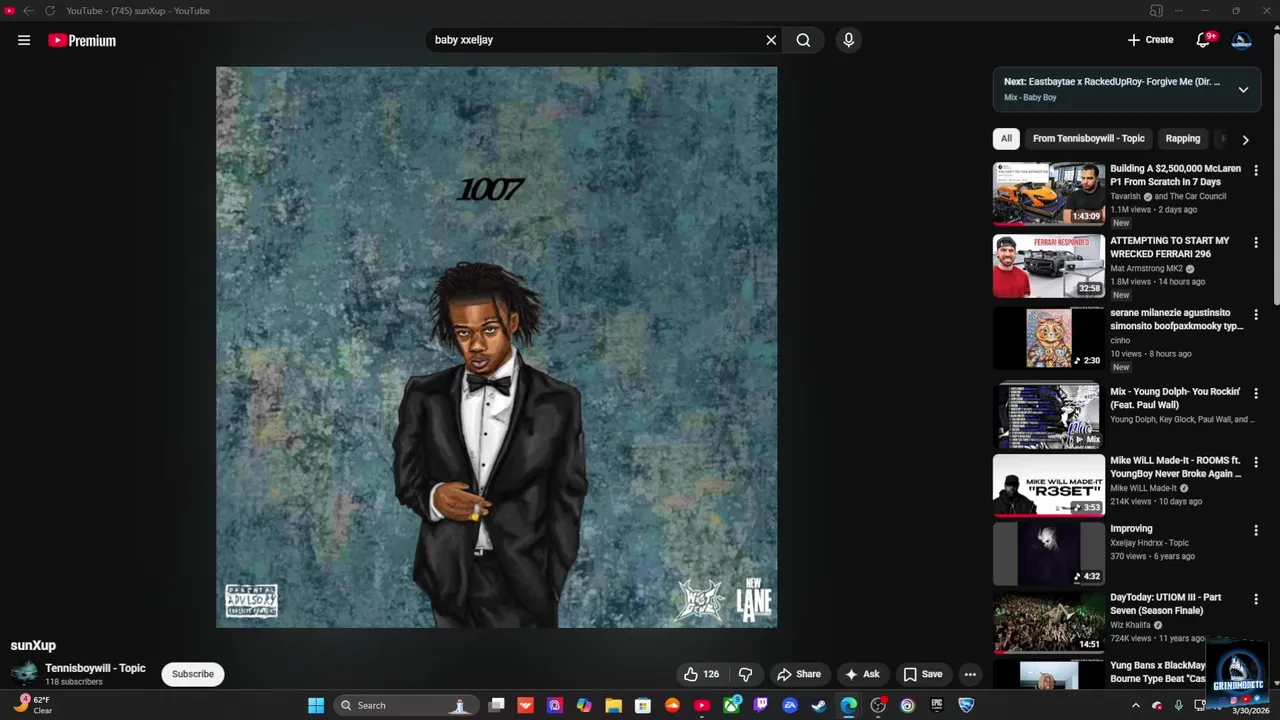Image resolution: width=1280 pixels, height=720 pixels.
Task: Play serane milanezie cat thumbnail
Action: point(1049,338)
